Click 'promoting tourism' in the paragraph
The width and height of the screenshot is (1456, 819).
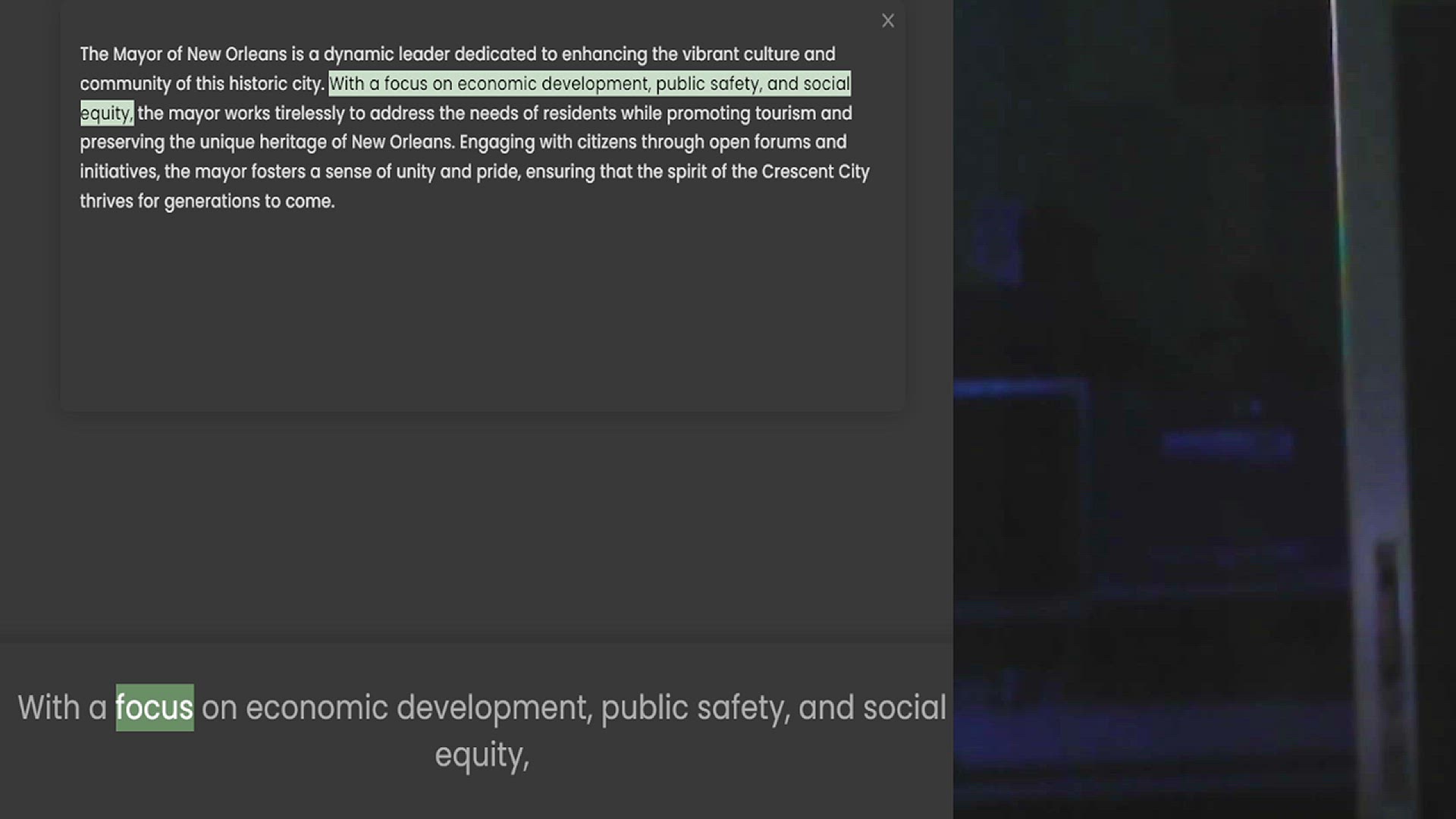click(741, 114)
